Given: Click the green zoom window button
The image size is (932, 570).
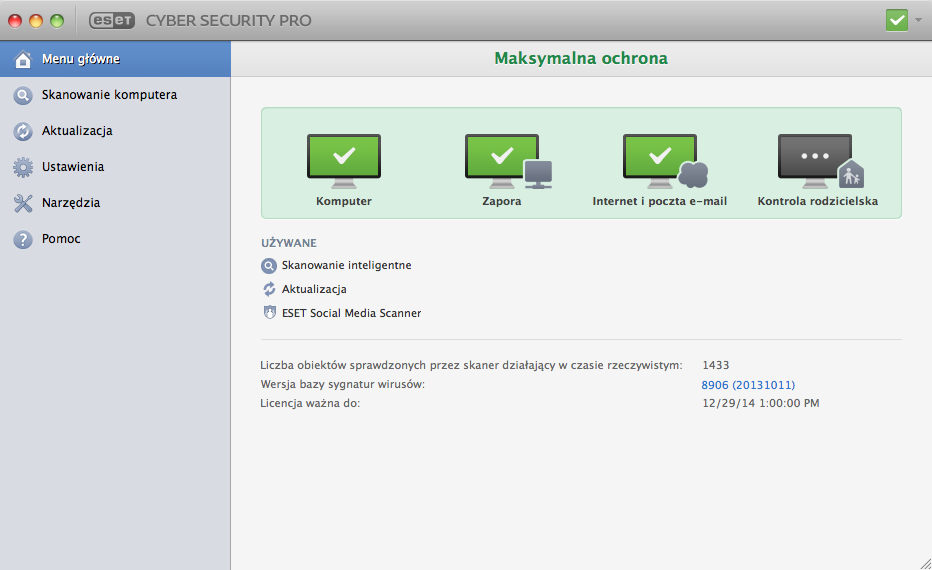Looking at the screenshot, I should coord(57,21).
